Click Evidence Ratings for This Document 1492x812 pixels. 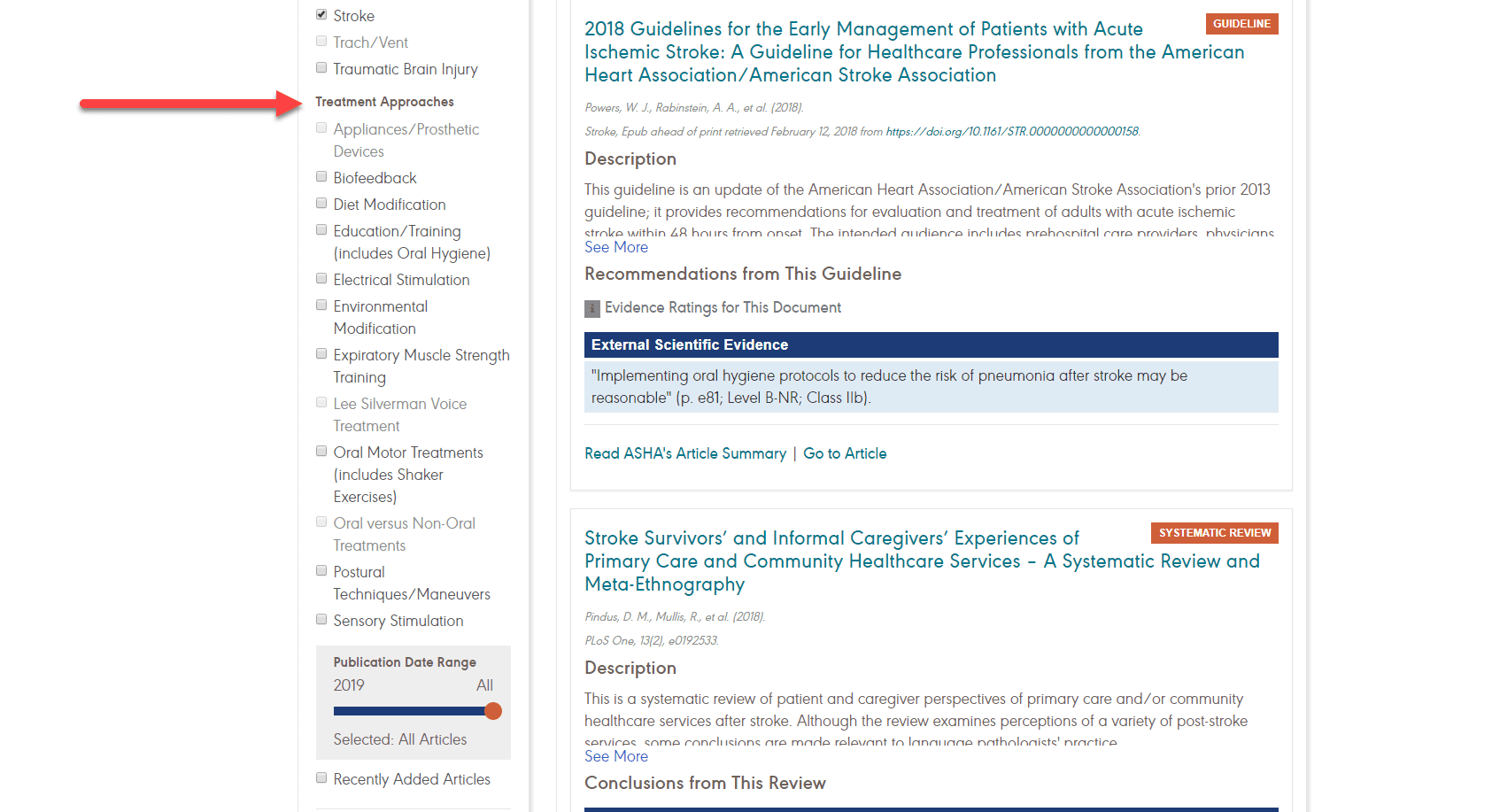723,308
